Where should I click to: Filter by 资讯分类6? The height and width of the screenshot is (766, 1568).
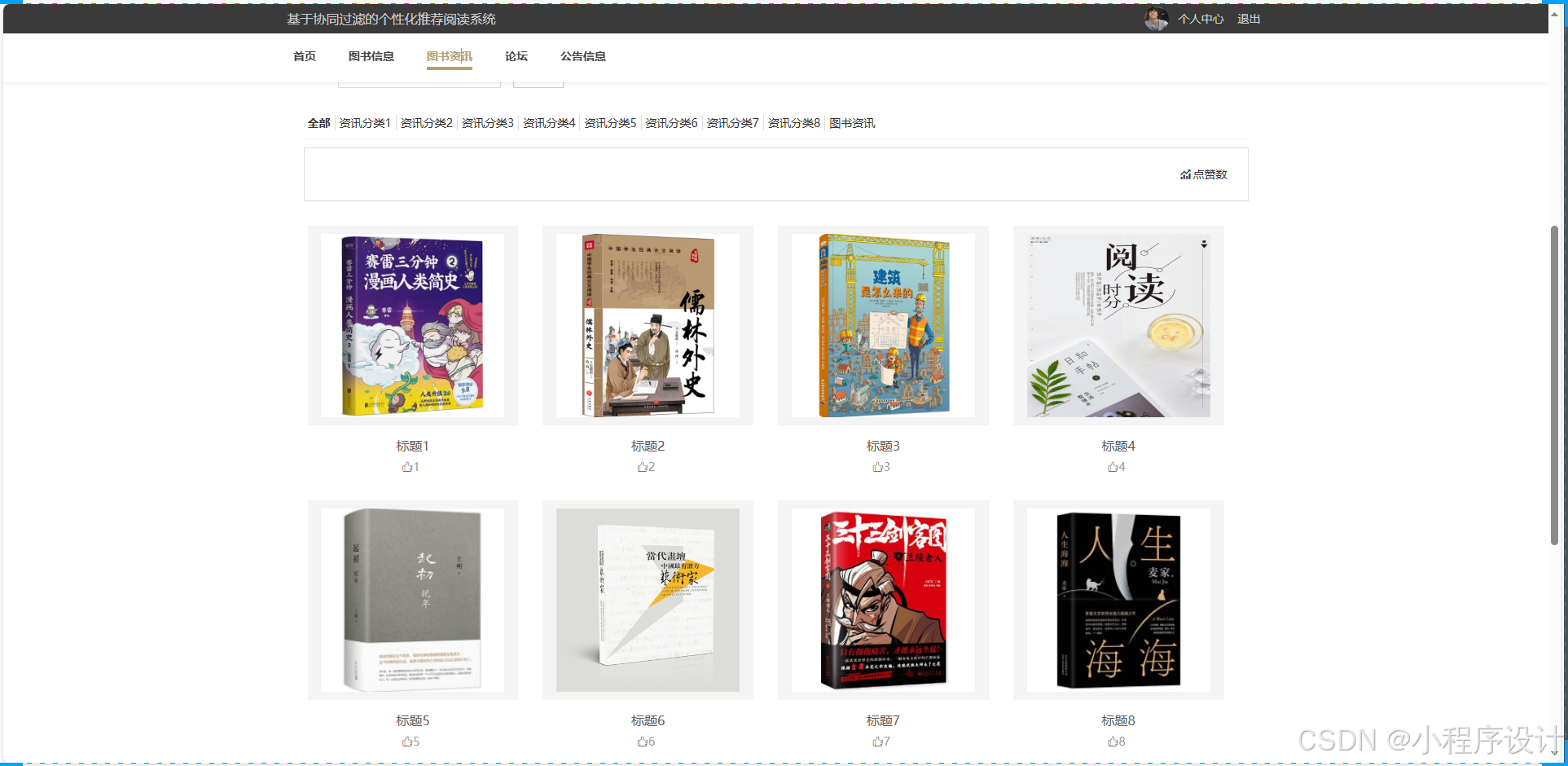pos(671,123)
